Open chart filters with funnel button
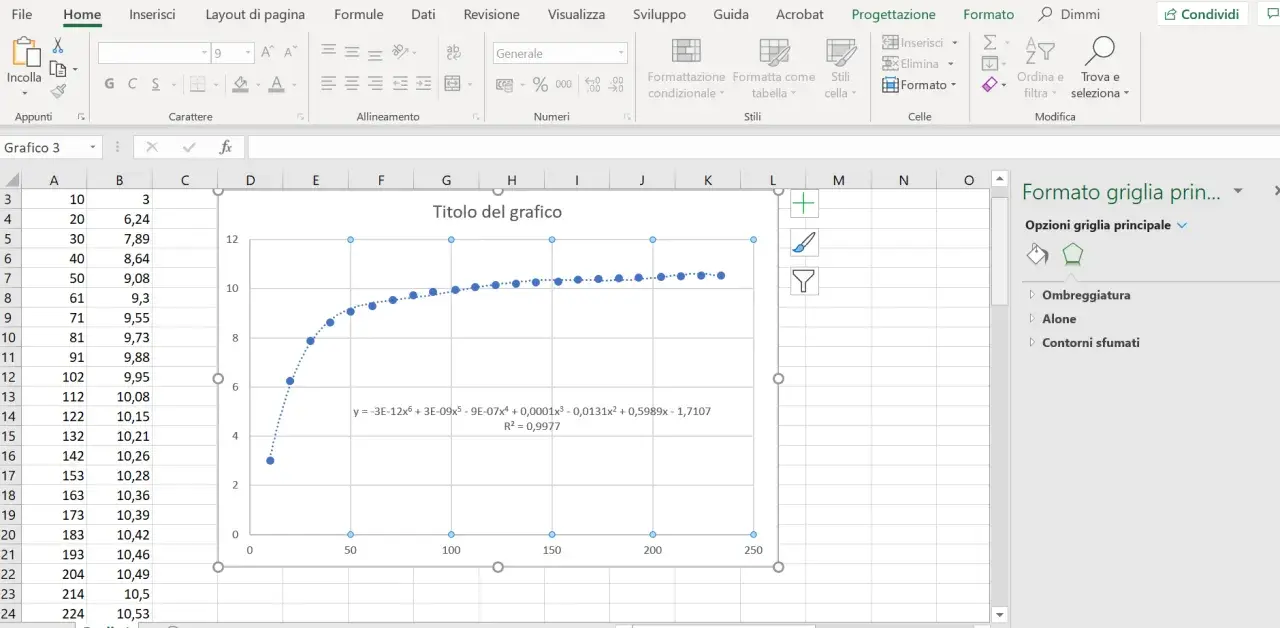Screen dimensions: 1280x628 804,281
